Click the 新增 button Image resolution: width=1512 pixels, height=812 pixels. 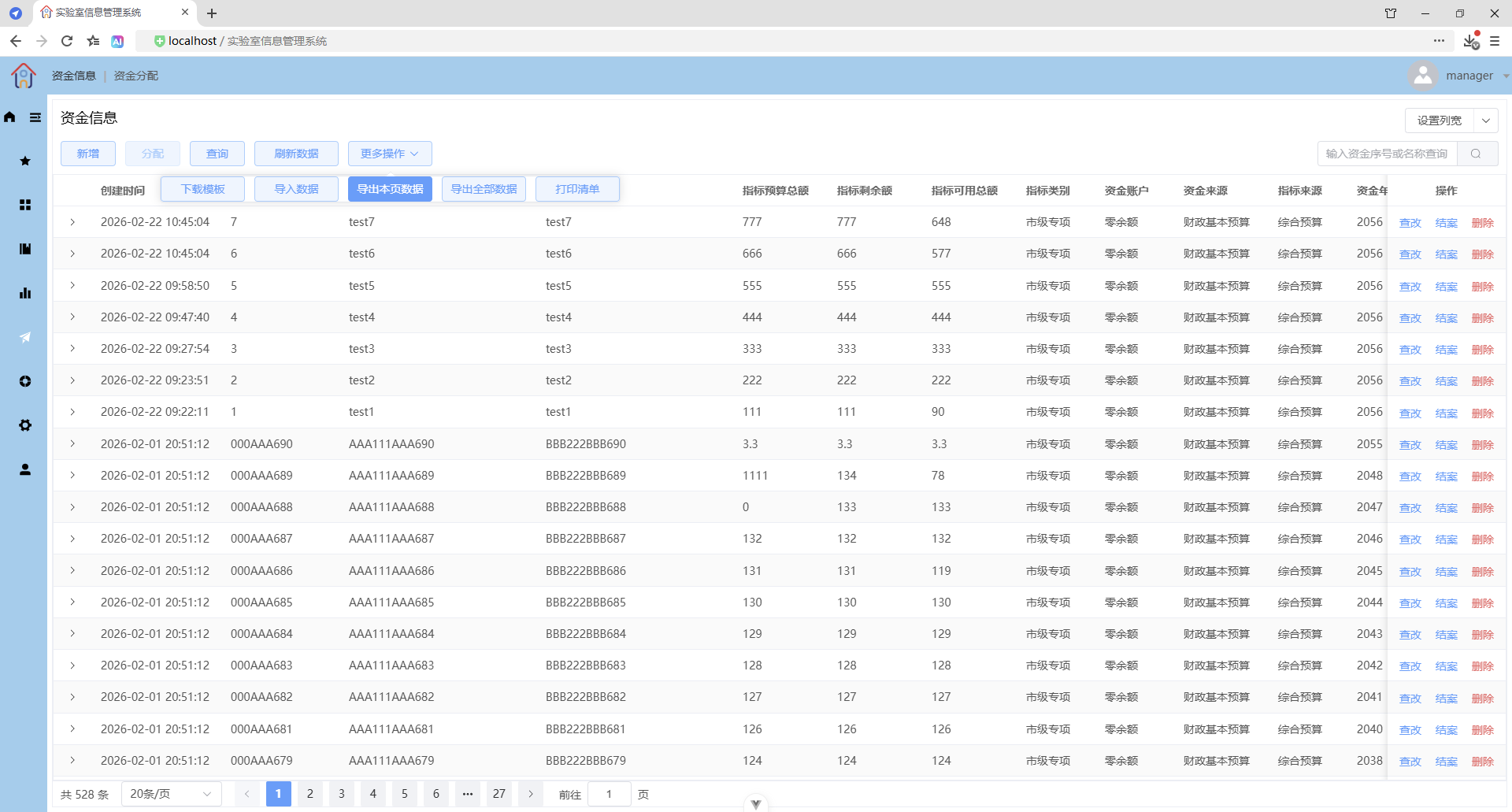[88, 154]
